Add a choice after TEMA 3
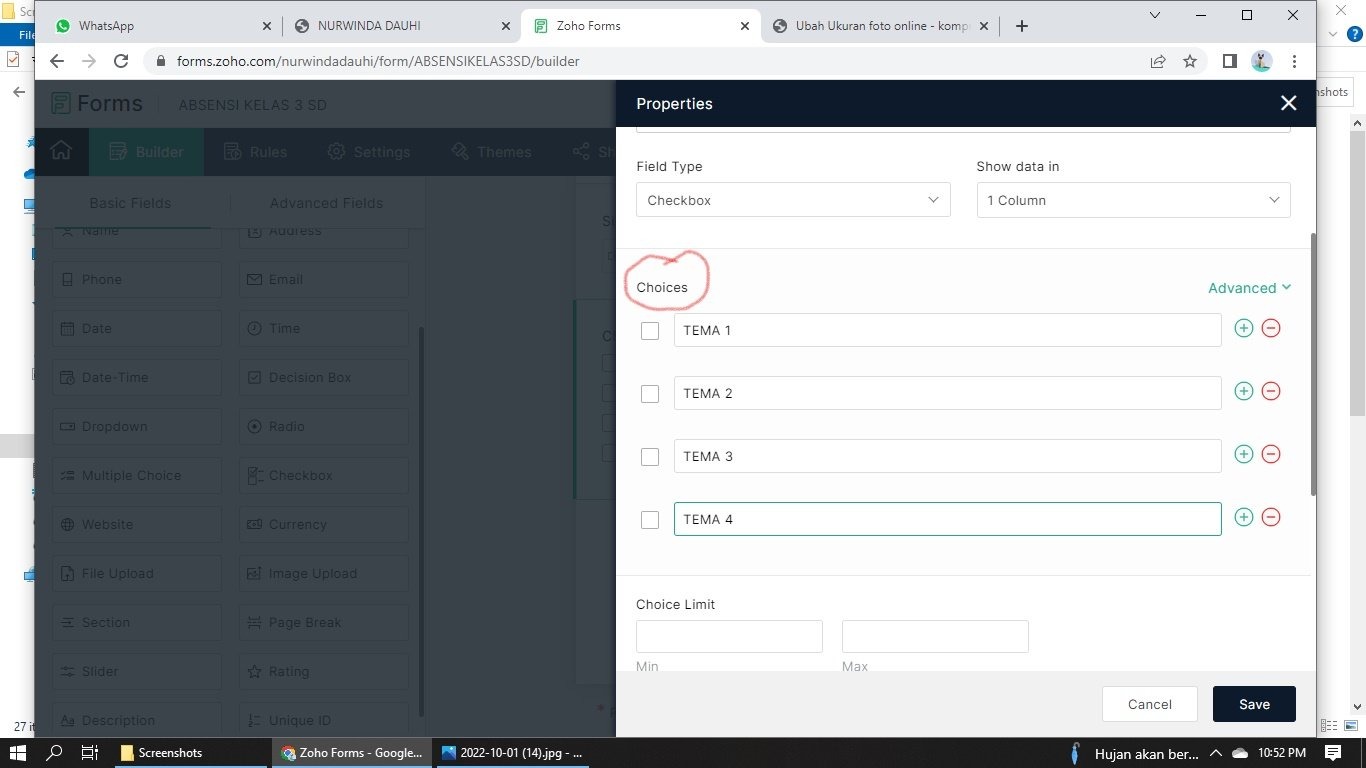 click(x=1243, y=454)
